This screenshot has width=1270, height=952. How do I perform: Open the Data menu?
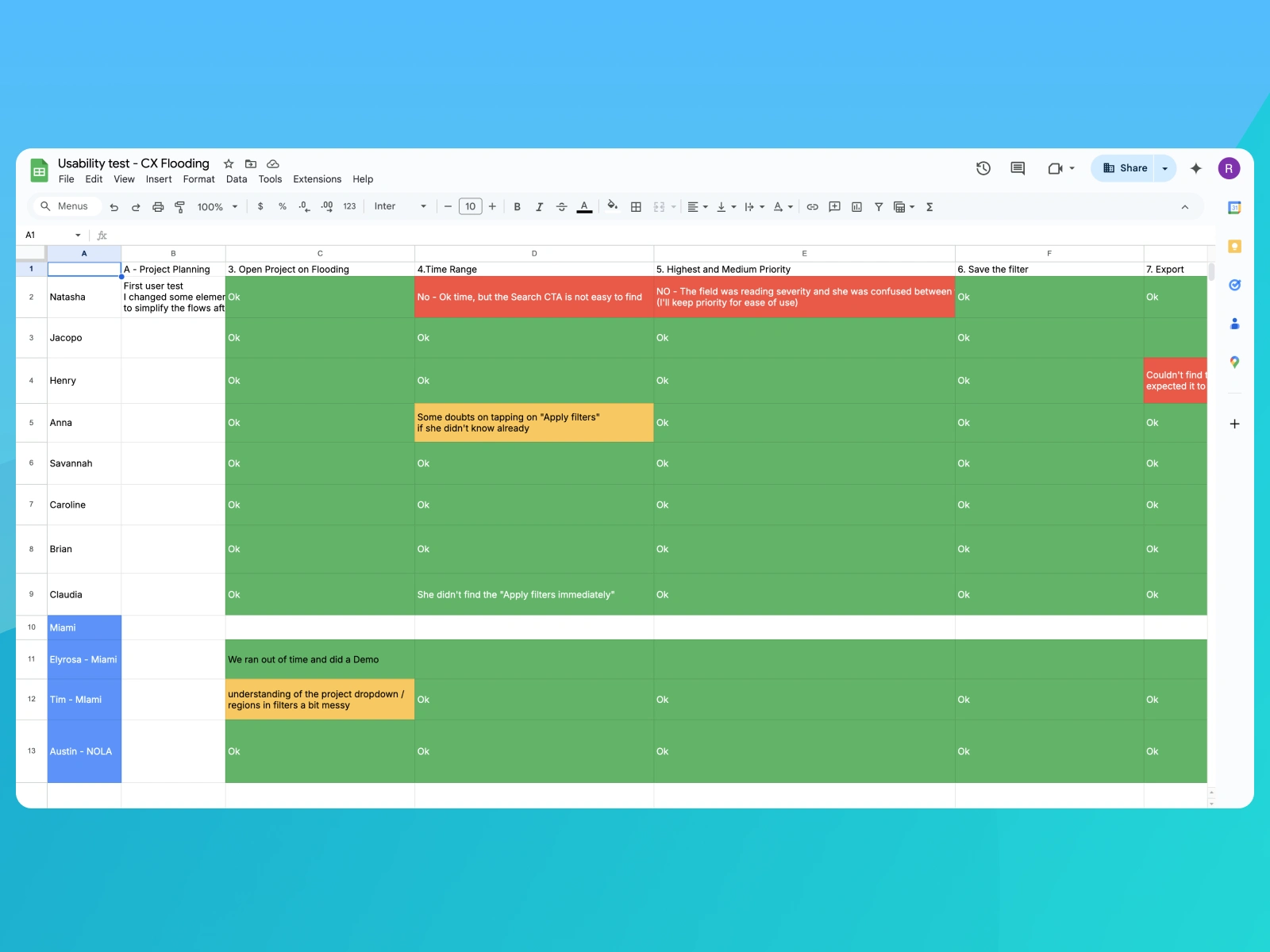237,179
